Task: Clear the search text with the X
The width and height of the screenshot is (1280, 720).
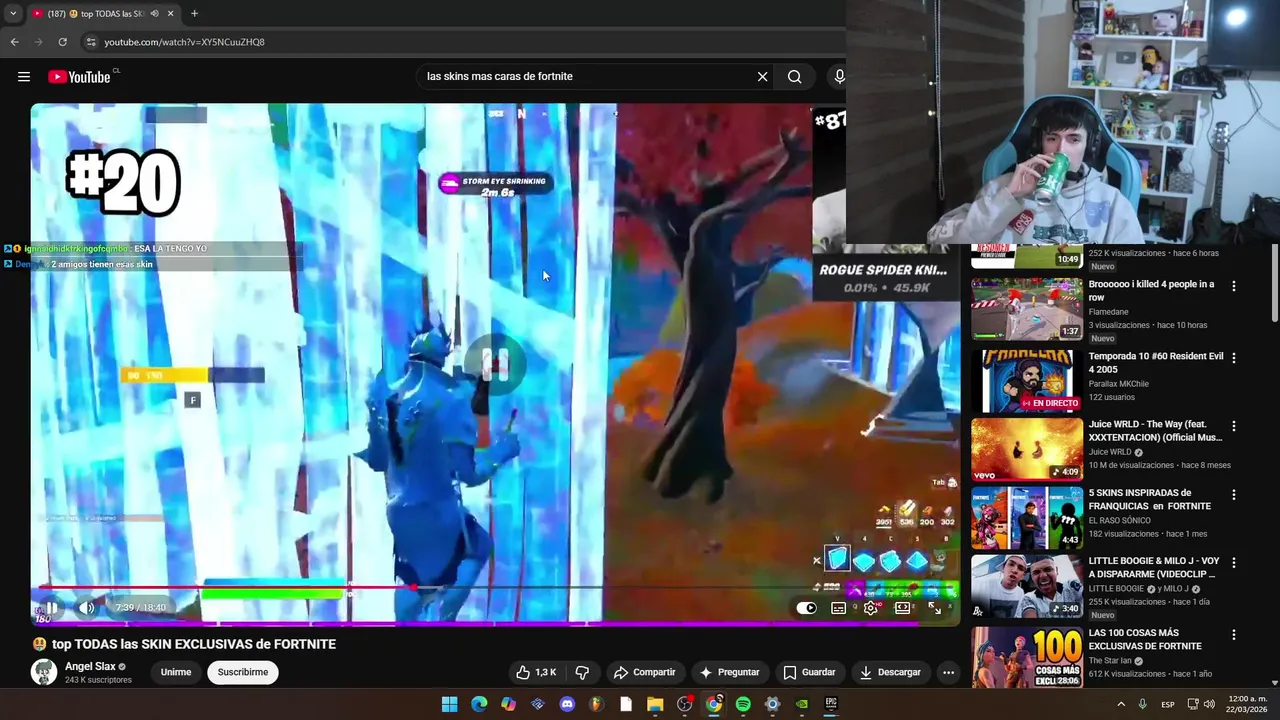Action: pos(762,76)
